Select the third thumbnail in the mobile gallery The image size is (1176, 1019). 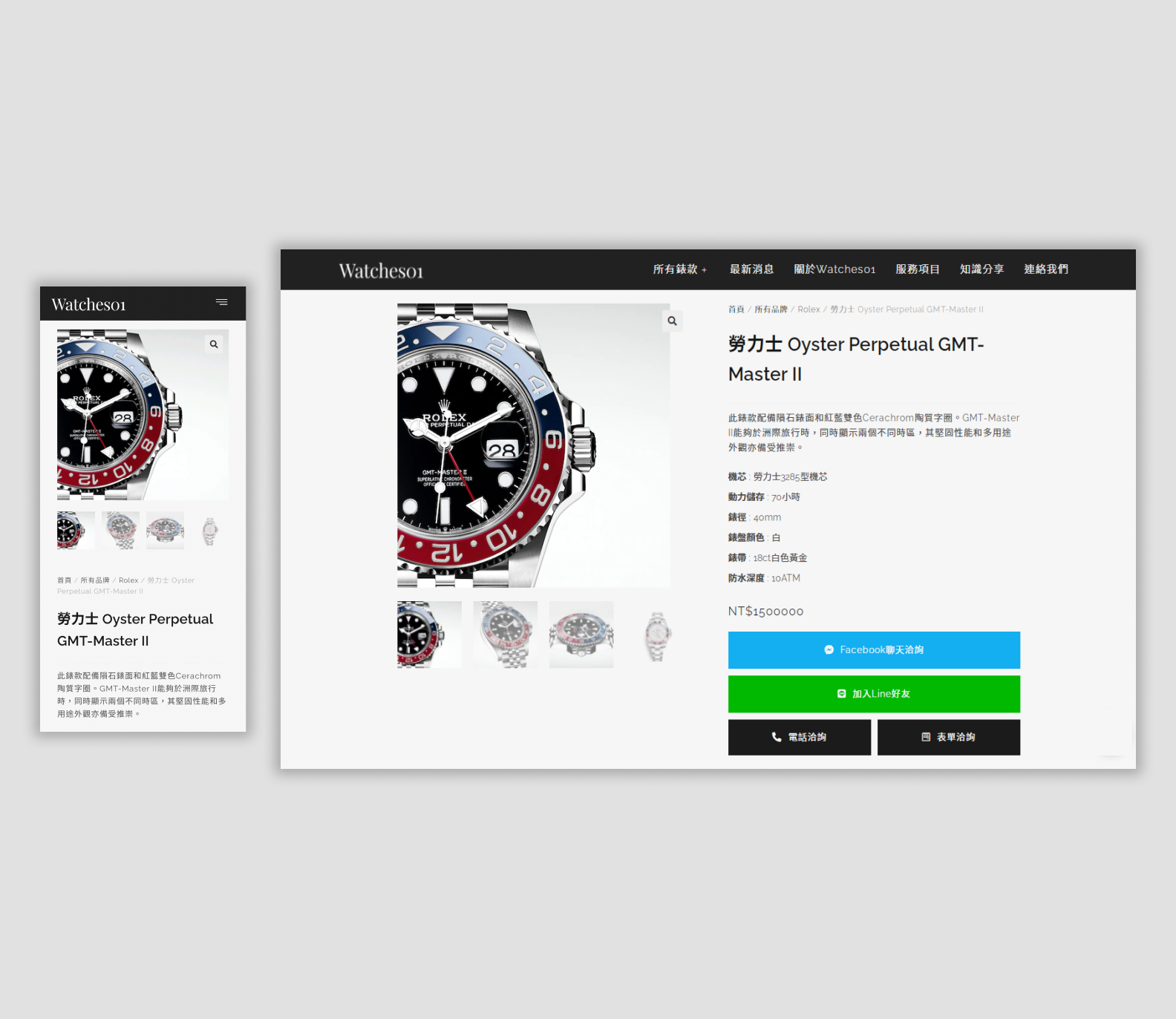coord(165,531)
